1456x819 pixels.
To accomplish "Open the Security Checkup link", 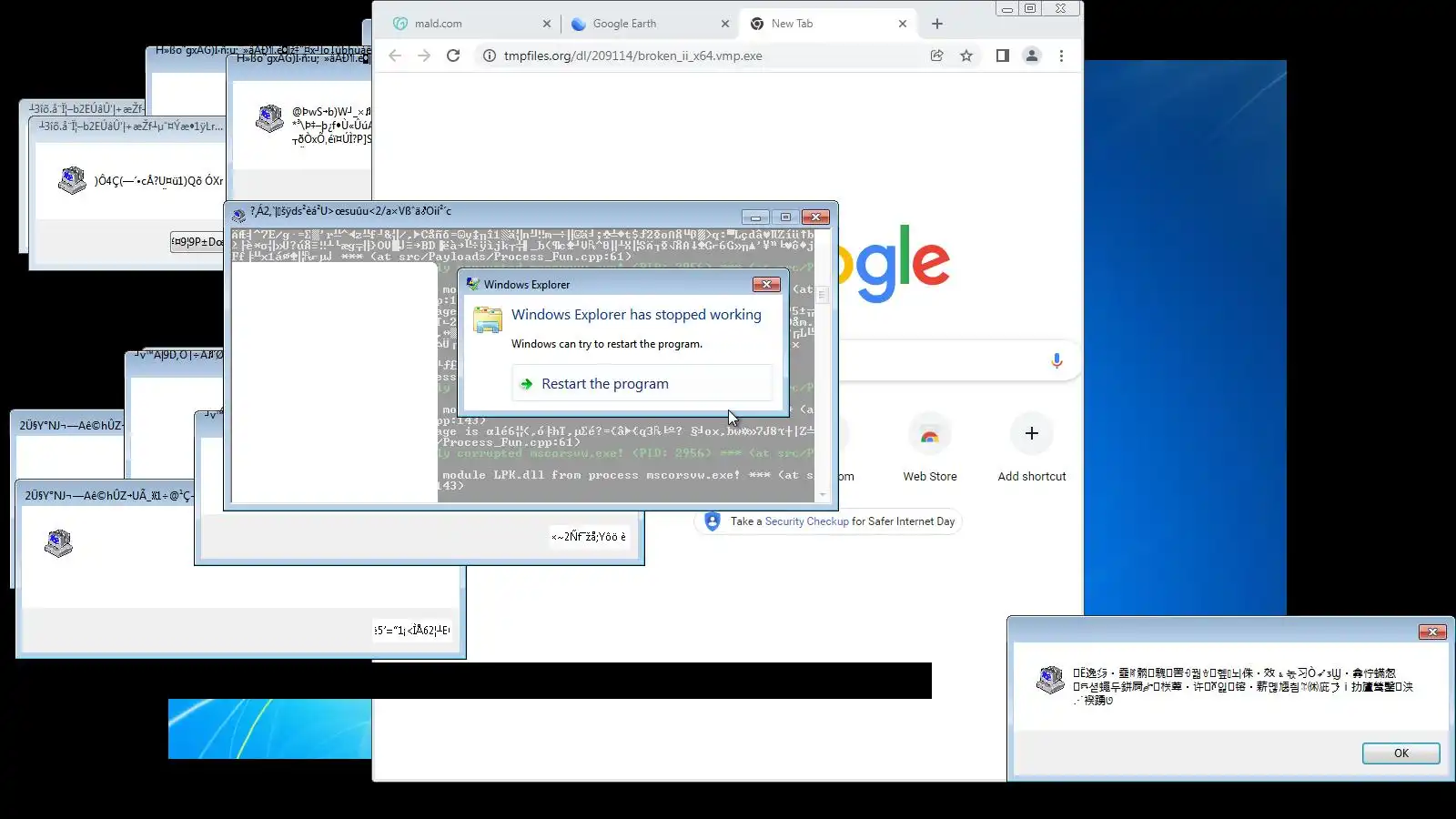I will click(x=806, y=521).
